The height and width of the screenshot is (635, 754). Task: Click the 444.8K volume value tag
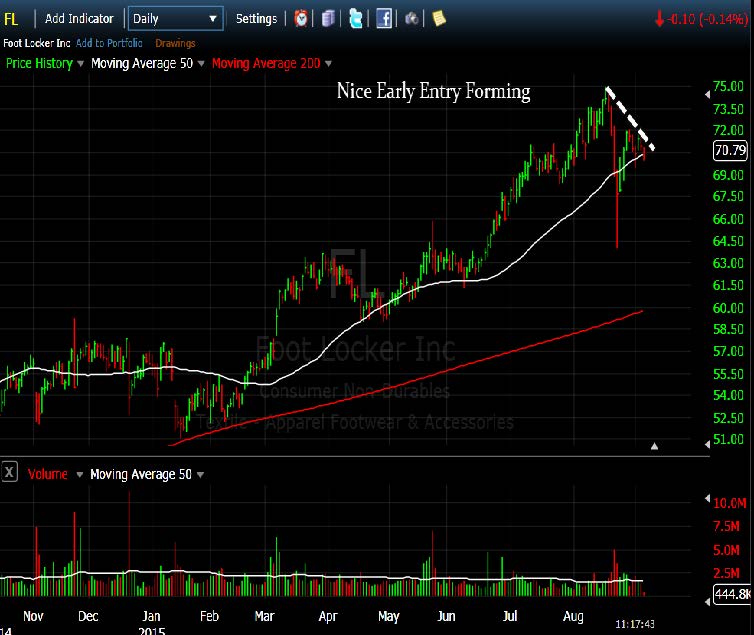732,595
